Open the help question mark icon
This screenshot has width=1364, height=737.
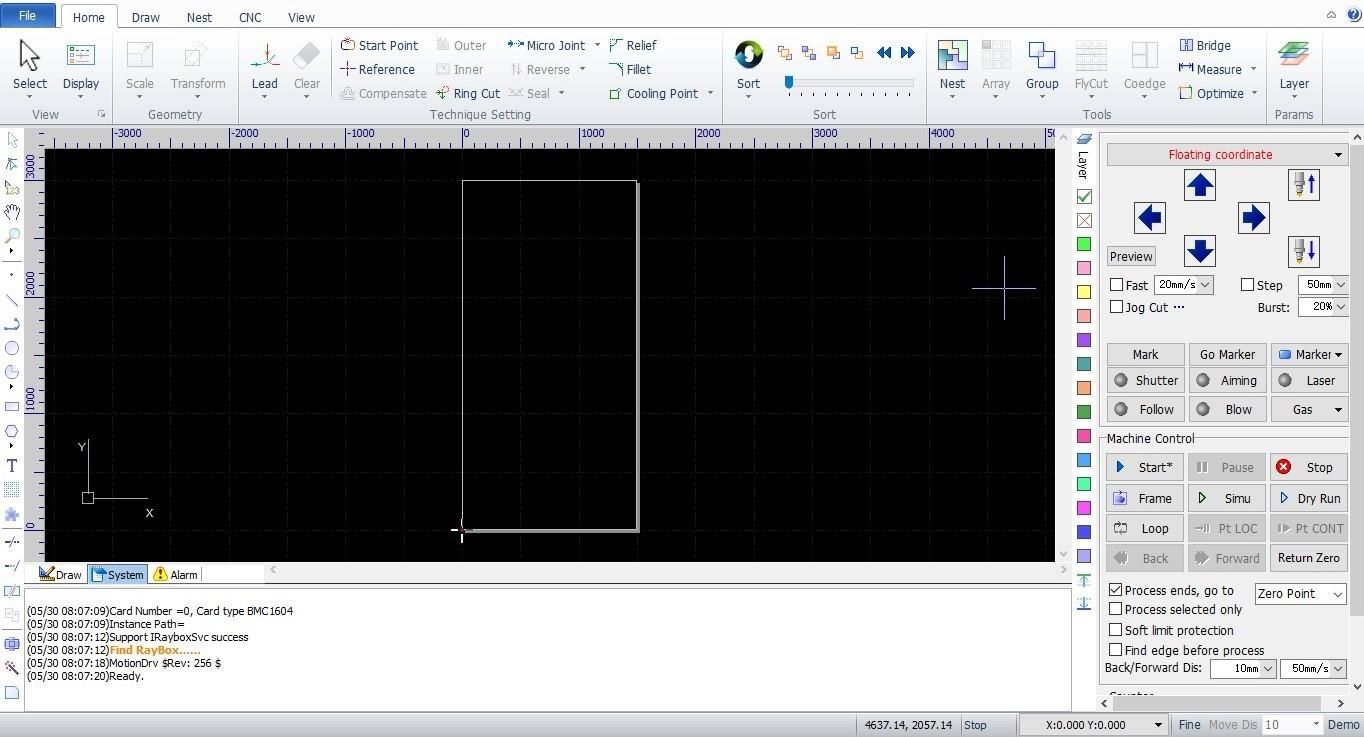pyautogui.click(x=1354, y=15)
